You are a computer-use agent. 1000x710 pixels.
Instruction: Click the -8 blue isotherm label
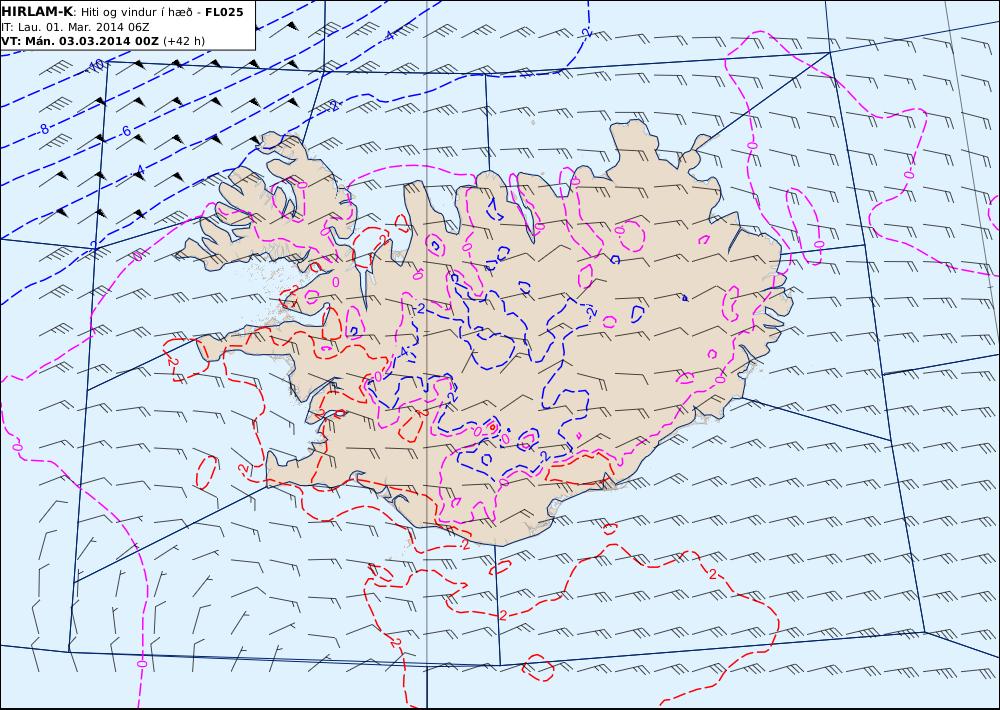44,129
